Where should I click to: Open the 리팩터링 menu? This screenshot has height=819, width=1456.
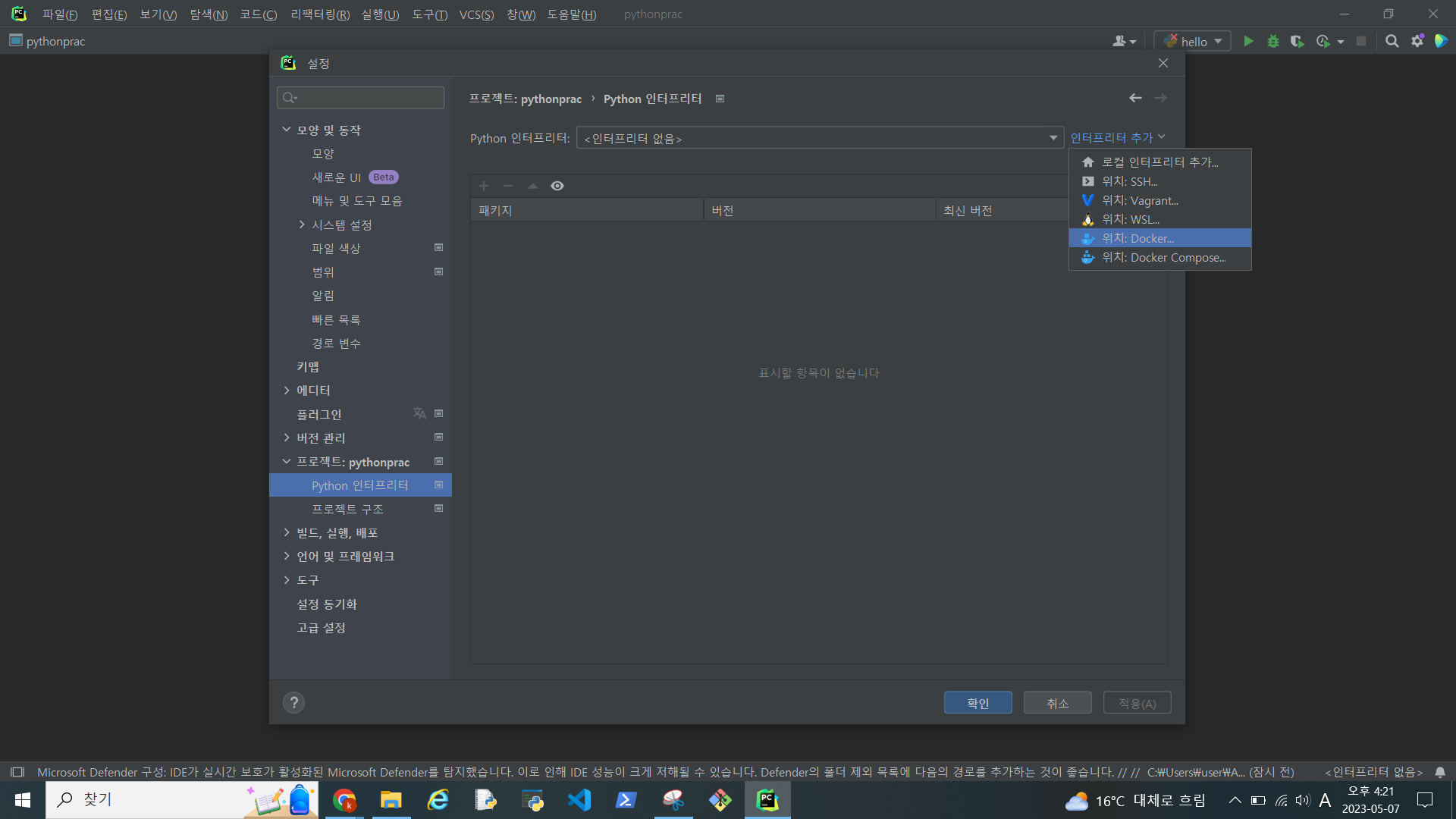click(320, 14)
